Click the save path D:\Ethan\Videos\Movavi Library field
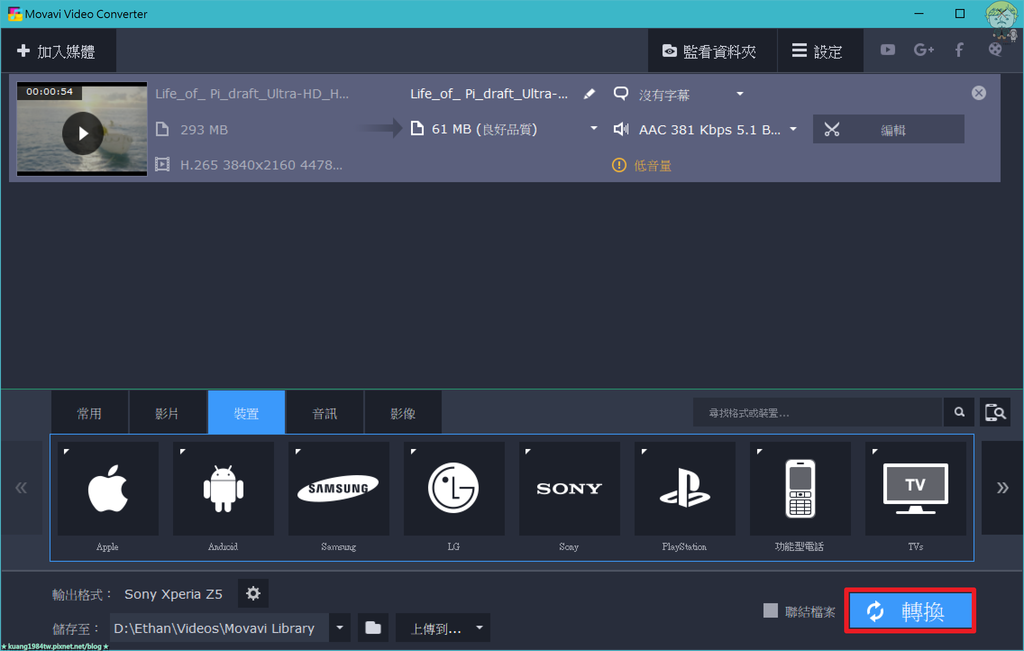Screen dimensions: 1024x651 219,628
